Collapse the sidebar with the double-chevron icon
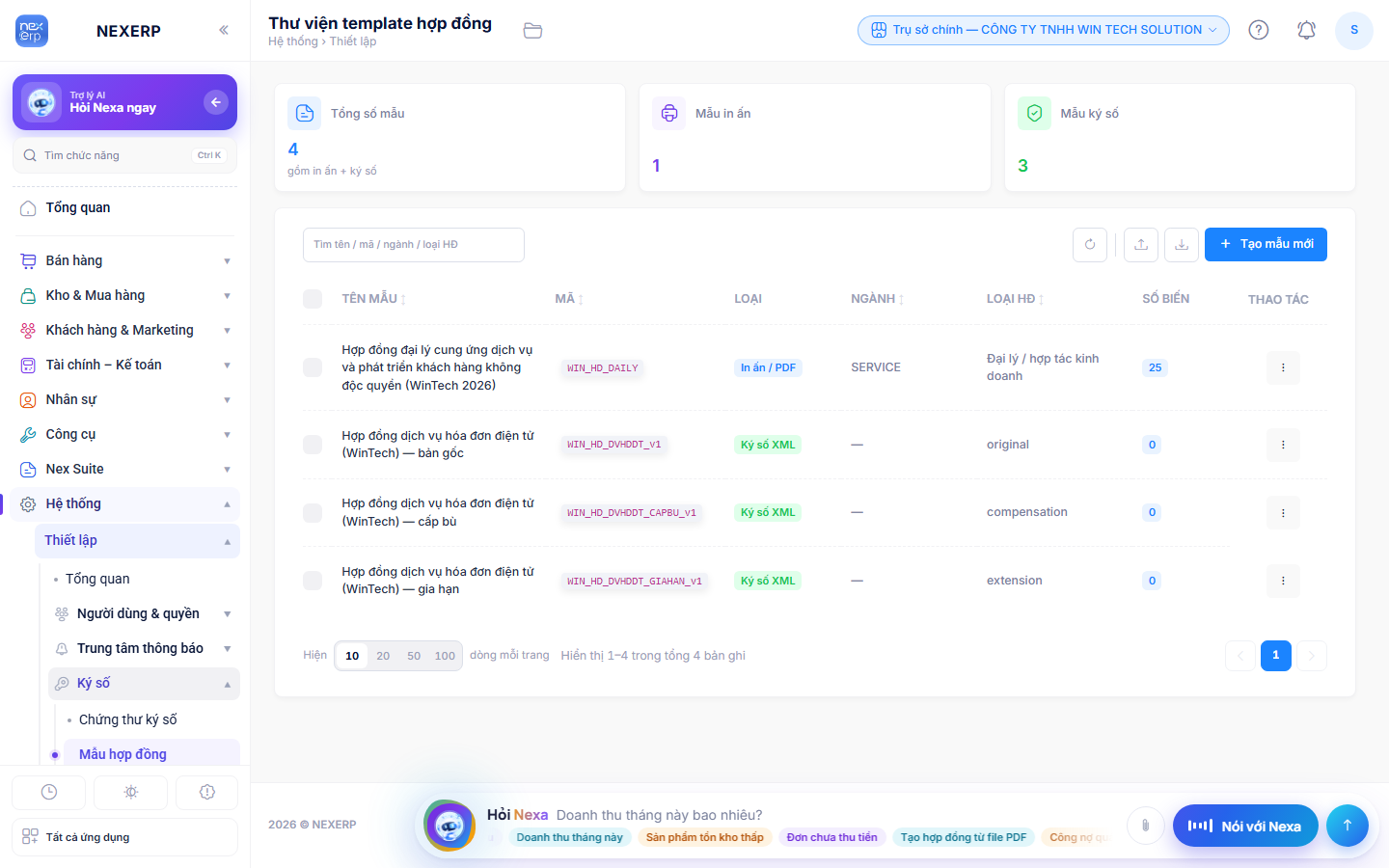The height and width of the screenshot is (868, 1389). (224, 30)
